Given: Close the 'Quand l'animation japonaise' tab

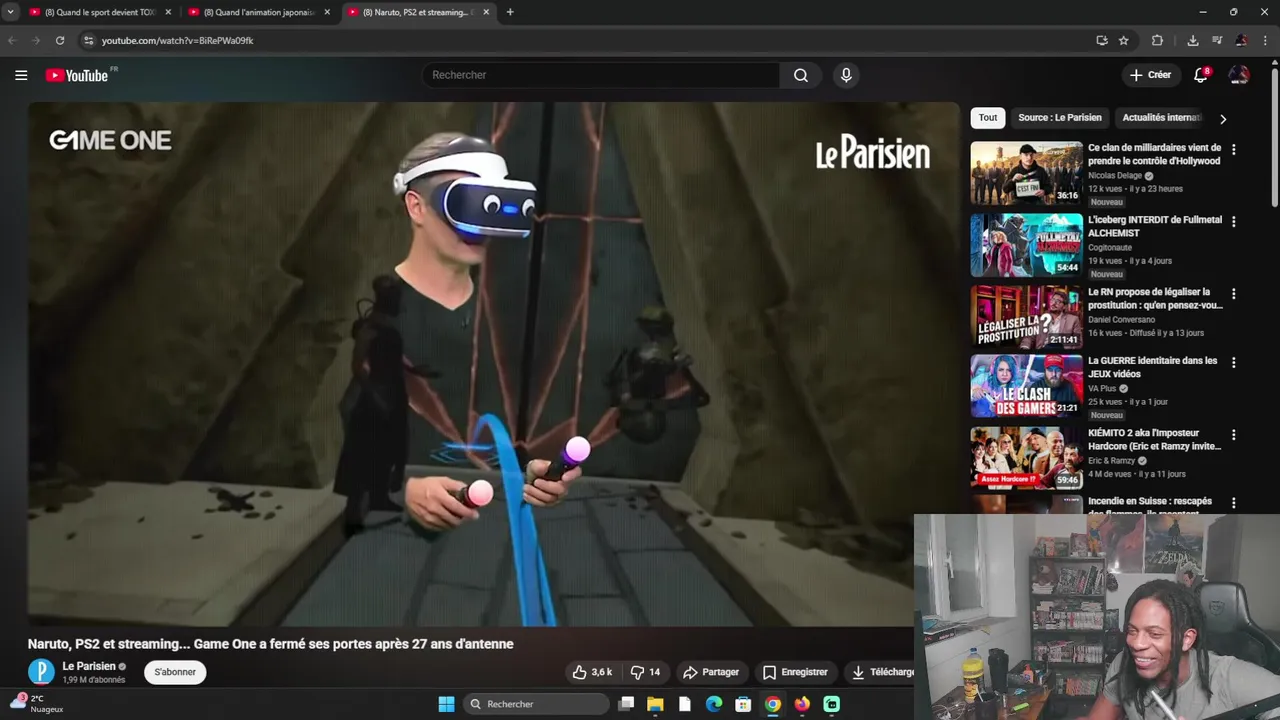Looking at the screenshot, I should point(327,12).
